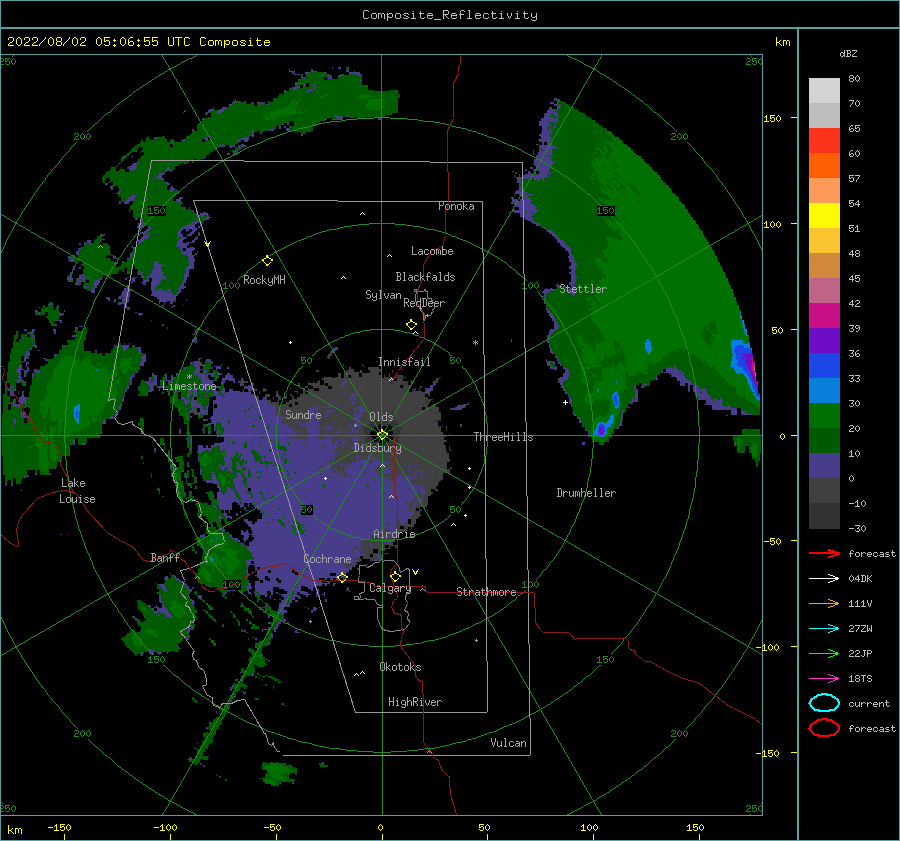Viewport: 900px width, 841px height.
Task: Click the Calgary city label
Action: point(390,588)
